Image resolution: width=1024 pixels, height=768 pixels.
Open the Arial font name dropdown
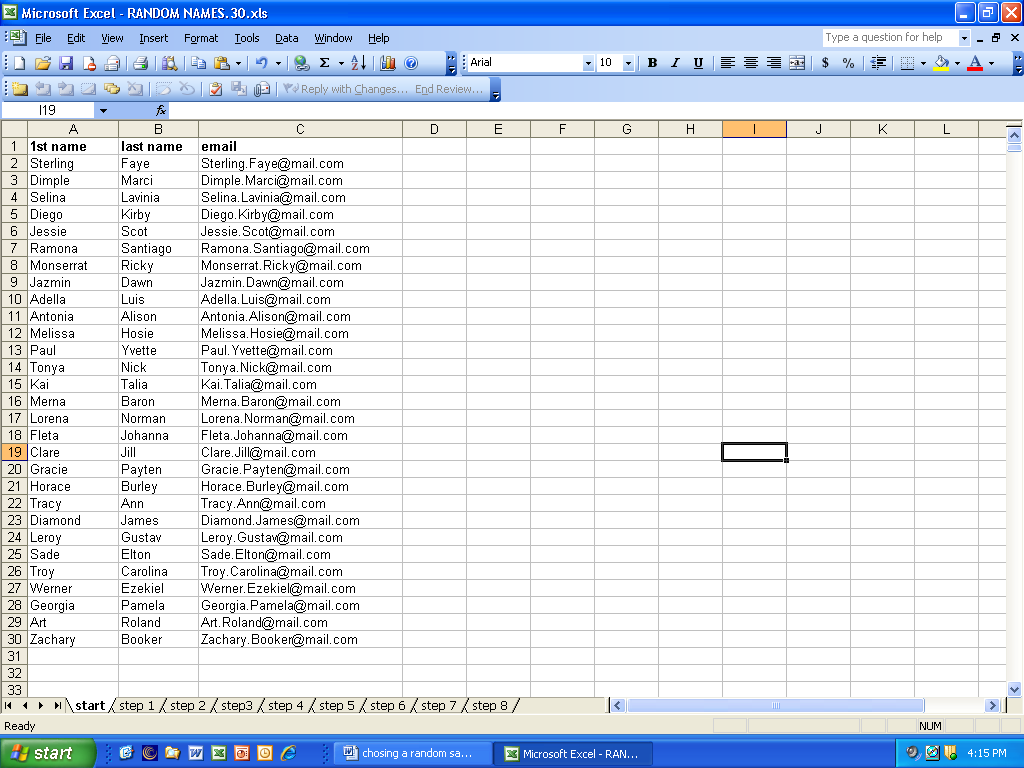pyautogui.click(x=588, y=63)
